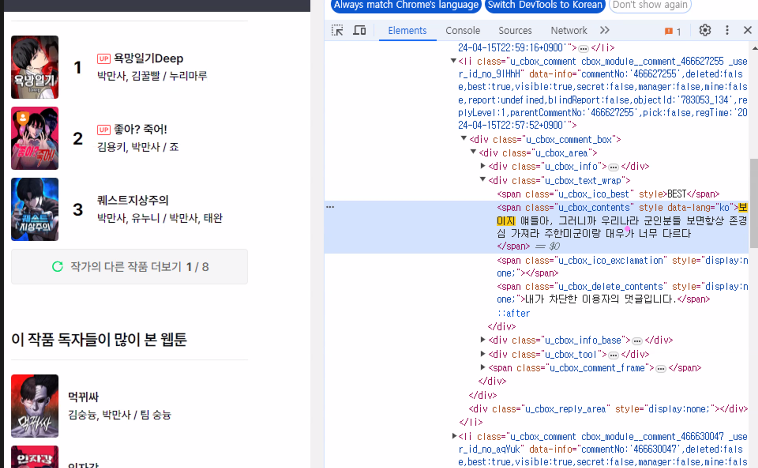Expand collapsed ellipsis in u_cbox_info div
Viewport: 758px width, 468px height.
pos(613,167)
